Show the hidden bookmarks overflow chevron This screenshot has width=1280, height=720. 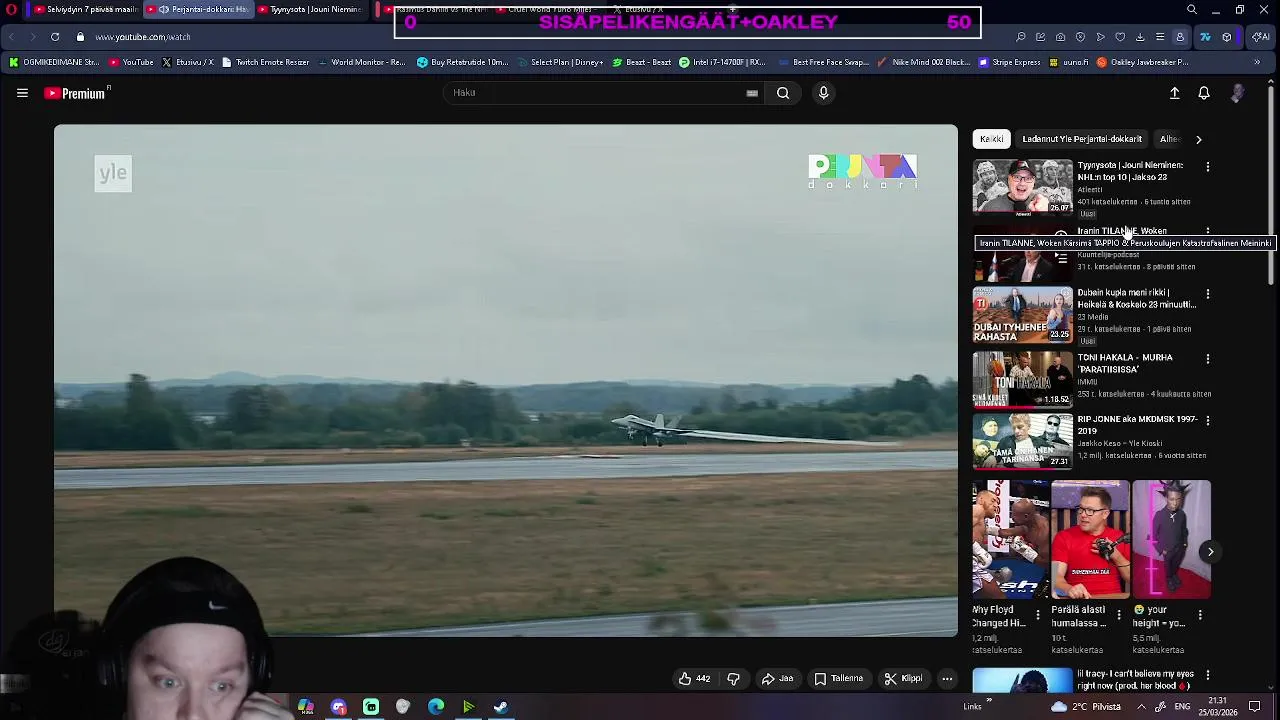[x=1257, y=62]
